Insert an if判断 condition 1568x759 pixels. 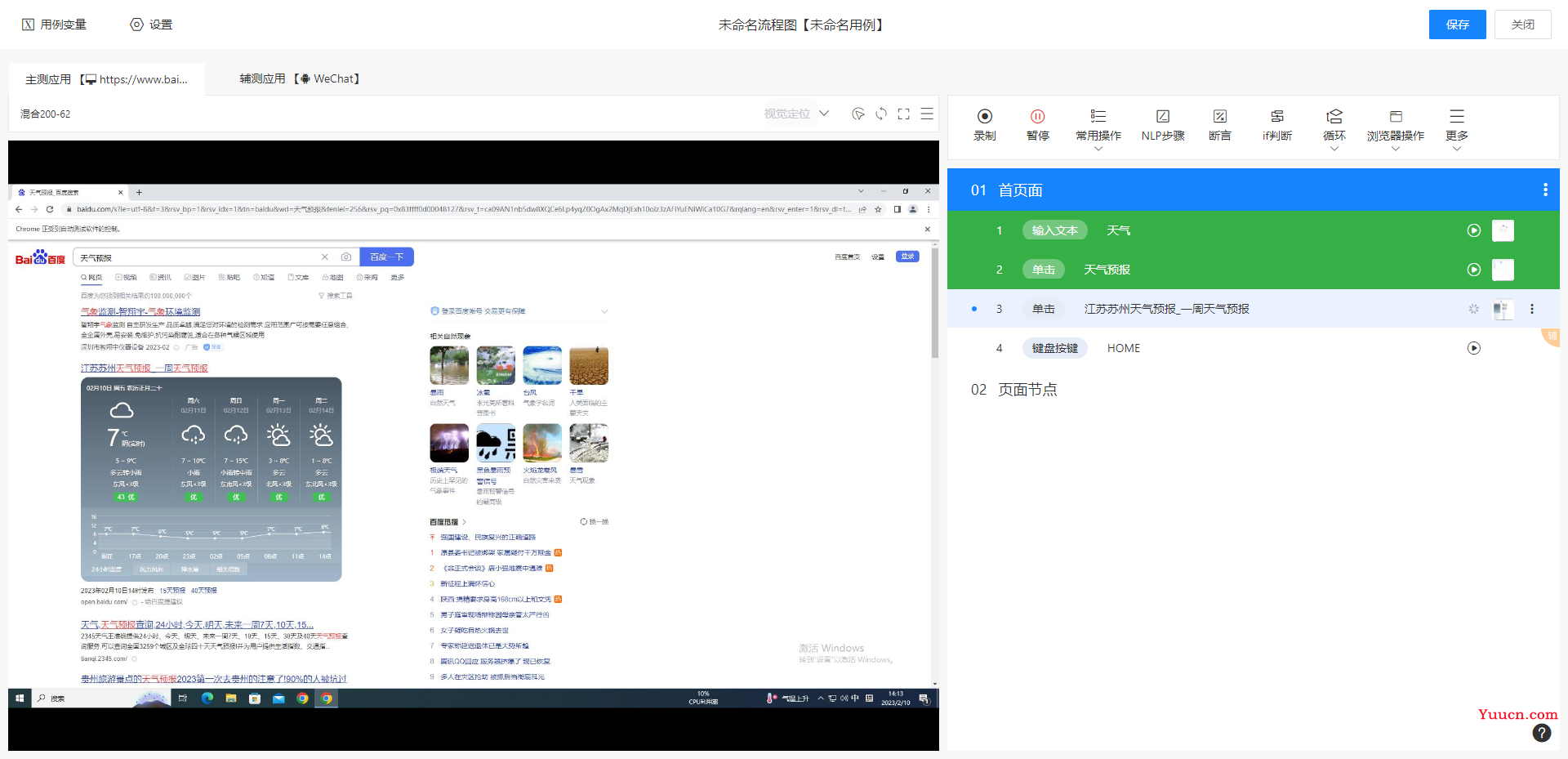(1276, 125)
